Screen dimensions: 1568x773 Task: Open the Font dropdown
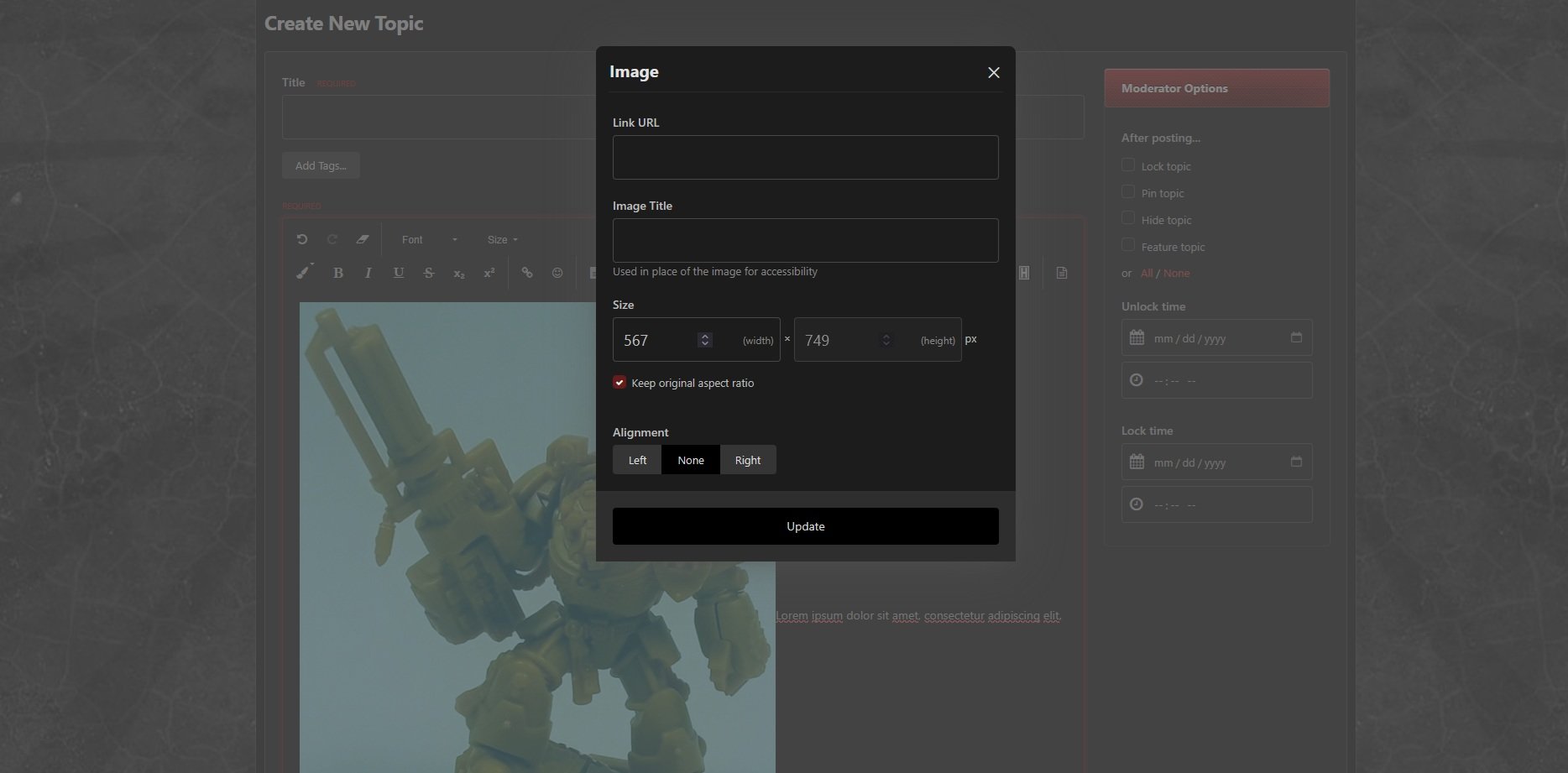[x=429, y=240]
